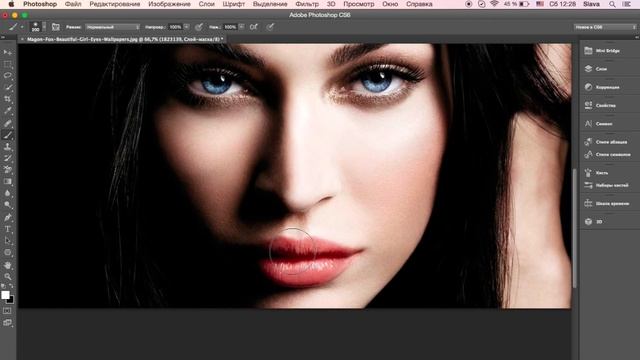Open the tool preset picker arrow
The width and height of the screenshot is (640, 360).
(22, 27)
